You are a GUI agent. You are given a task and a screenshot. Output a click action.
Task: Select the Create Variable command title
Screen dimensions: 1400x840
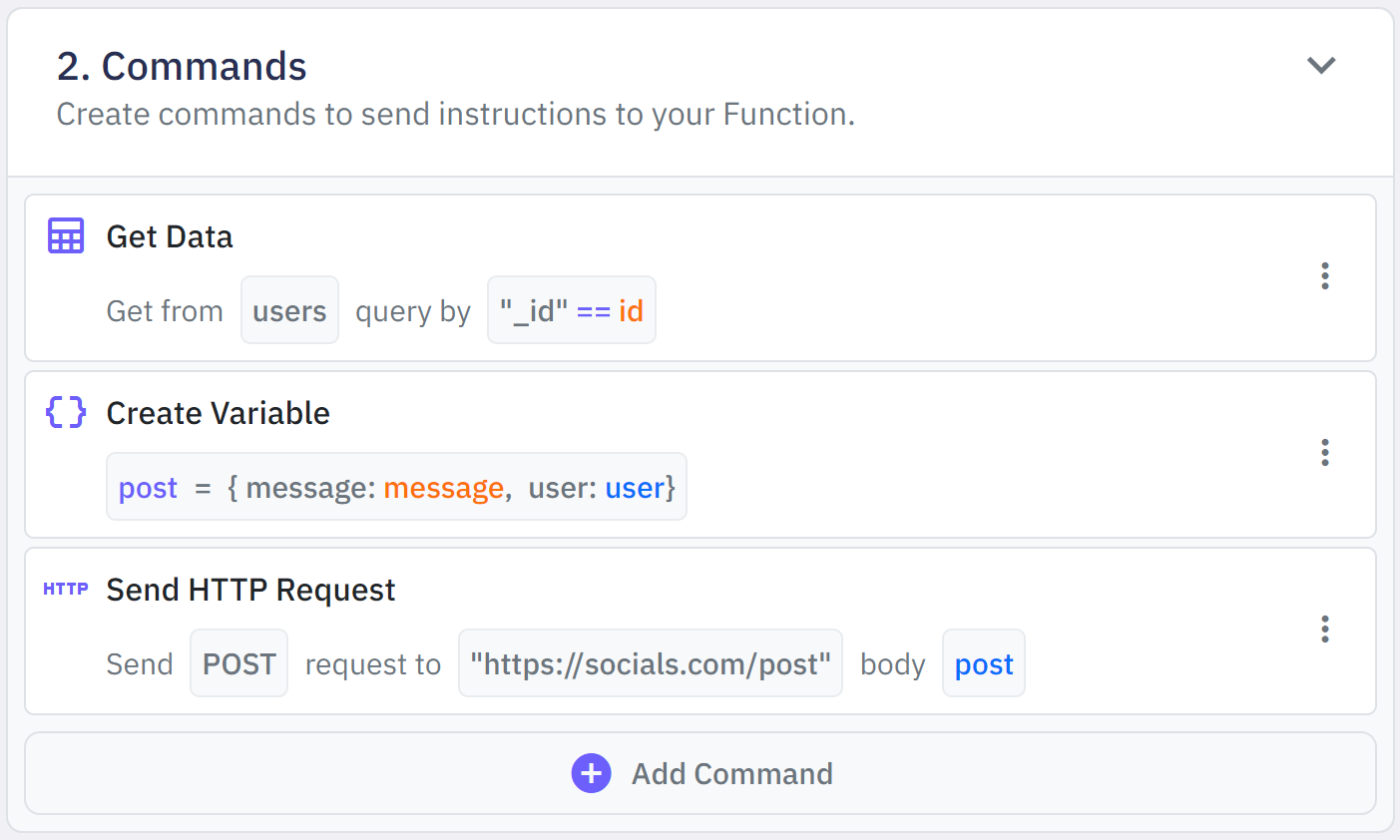(x=218, y=413)
